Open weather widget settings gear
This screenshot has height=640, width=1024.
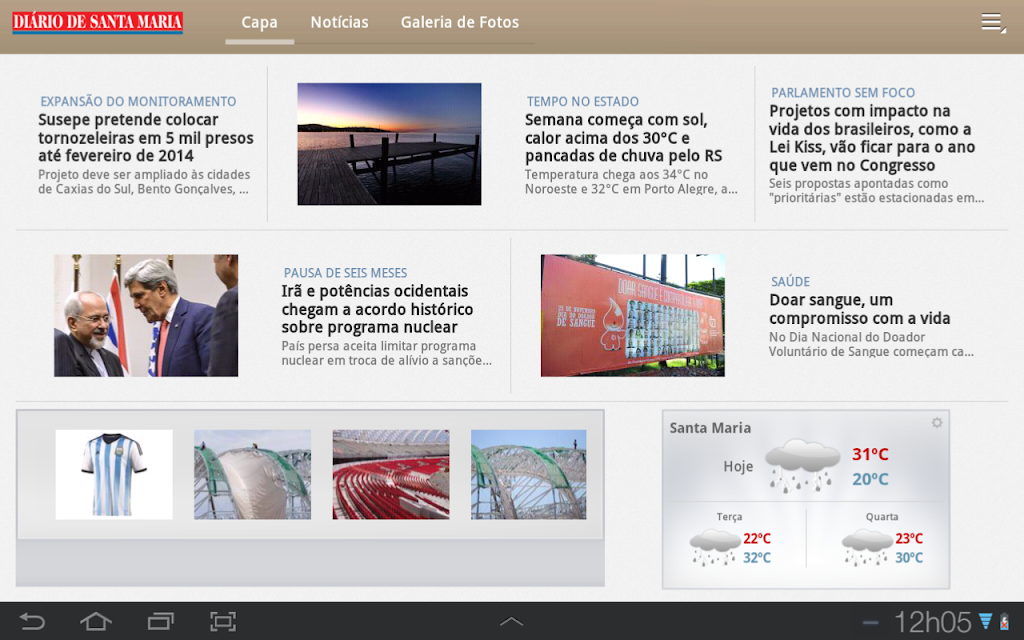(x=936, y=423)
